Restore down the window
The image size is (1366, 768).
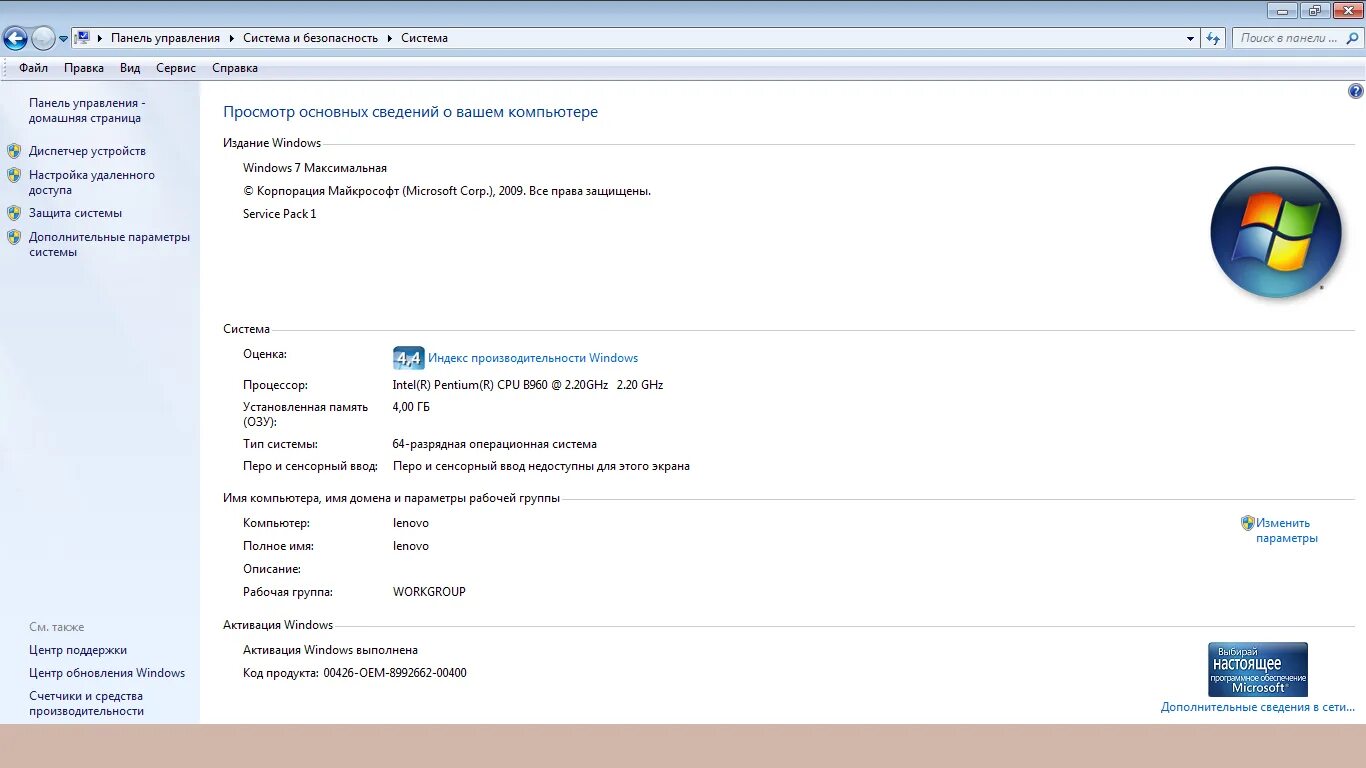click(x=1314, y=10)
